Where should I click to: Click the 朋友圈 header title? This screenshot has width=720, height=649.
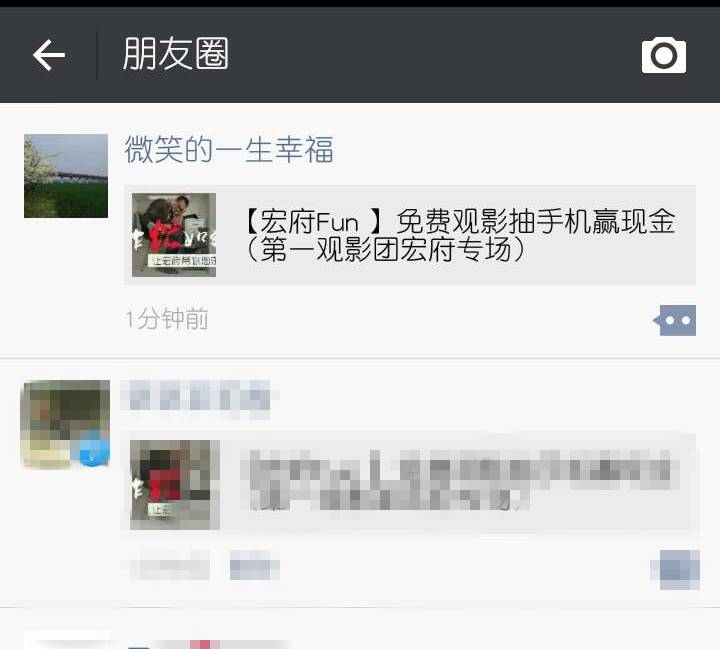point(176,54)
